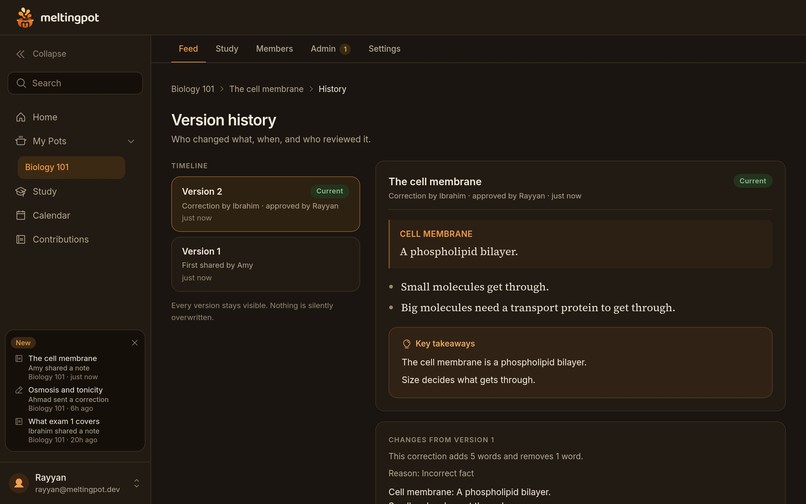Screen dimensions: 806x504
Task: Click the CHANGES FROM VERSION 1 label
Action: (x=442, y=440)
